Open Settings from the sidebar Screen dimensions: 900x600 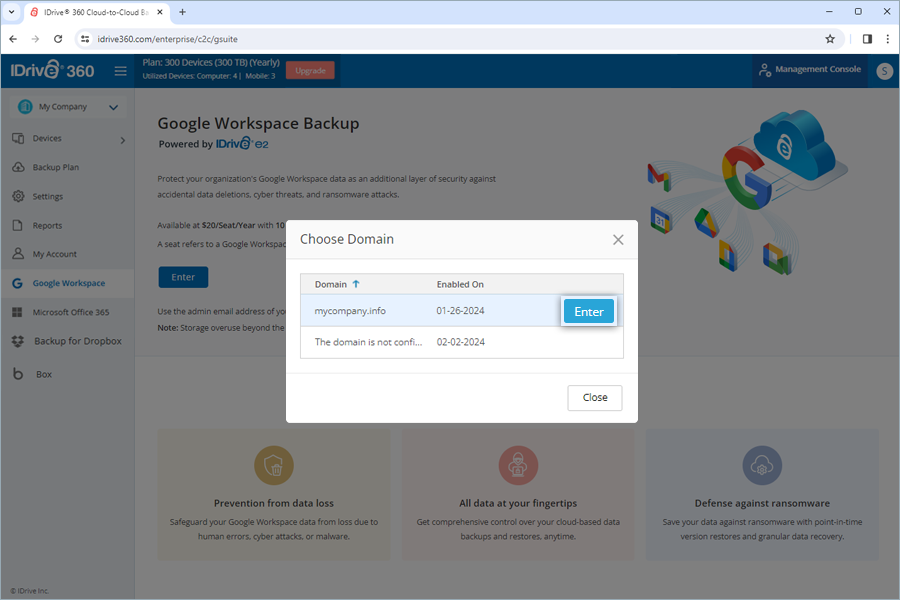[50, 196]
